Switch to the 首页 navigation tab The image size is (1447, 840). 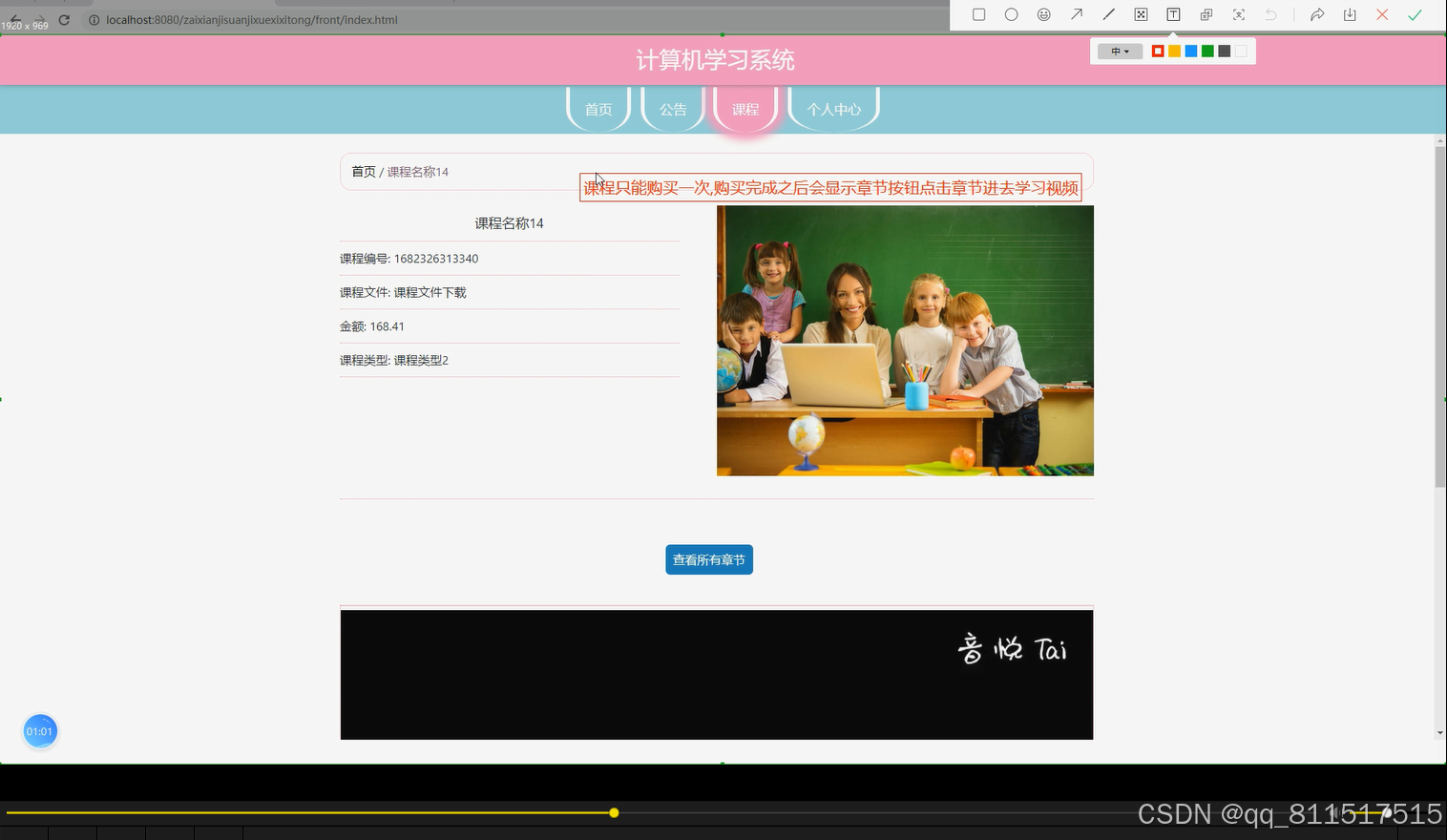[598, 109]
